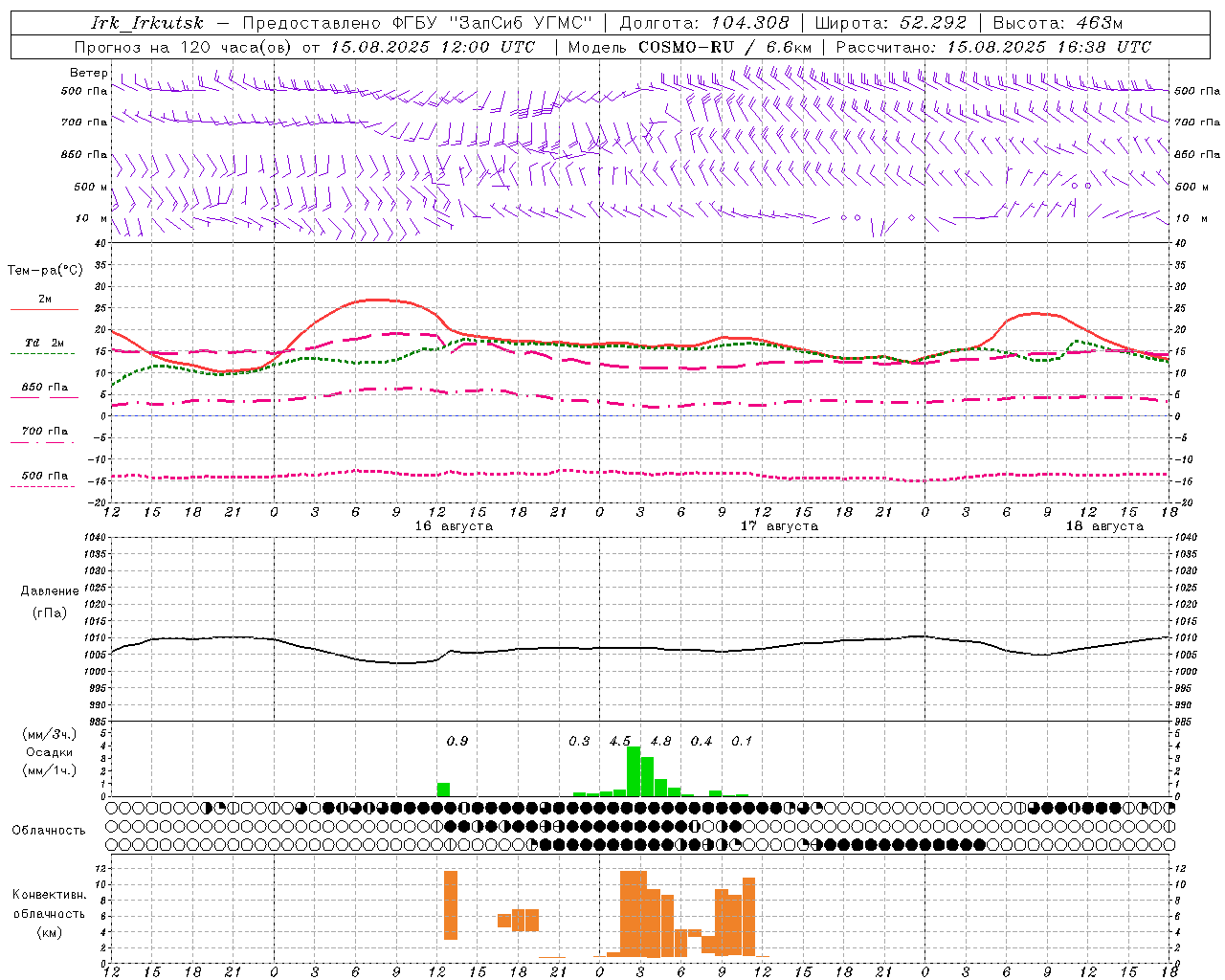The image size is (1225, 980).
Task: Click the 16 августа date label
Action: pyautogui.click(x=454, y=526)
